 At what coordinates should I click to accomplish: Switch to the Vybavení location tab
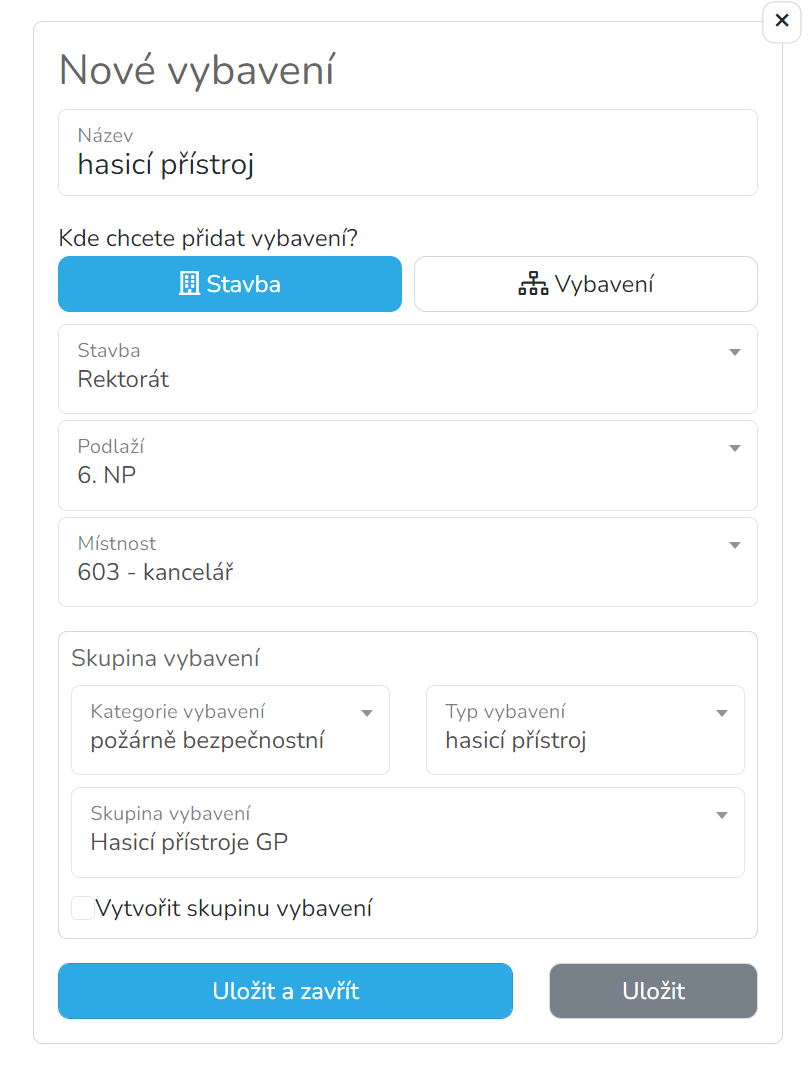coord(586,284)
